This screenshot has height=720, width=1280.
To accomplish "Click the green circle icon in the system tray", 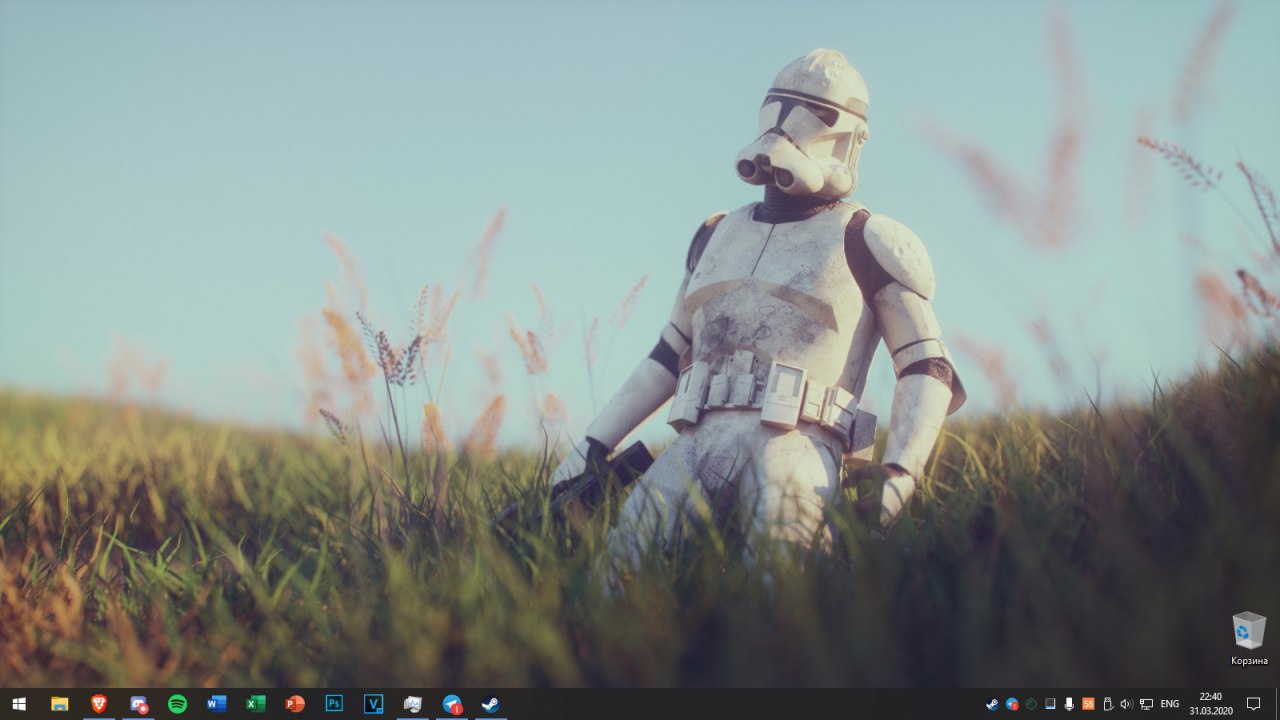I will 1031,704.
